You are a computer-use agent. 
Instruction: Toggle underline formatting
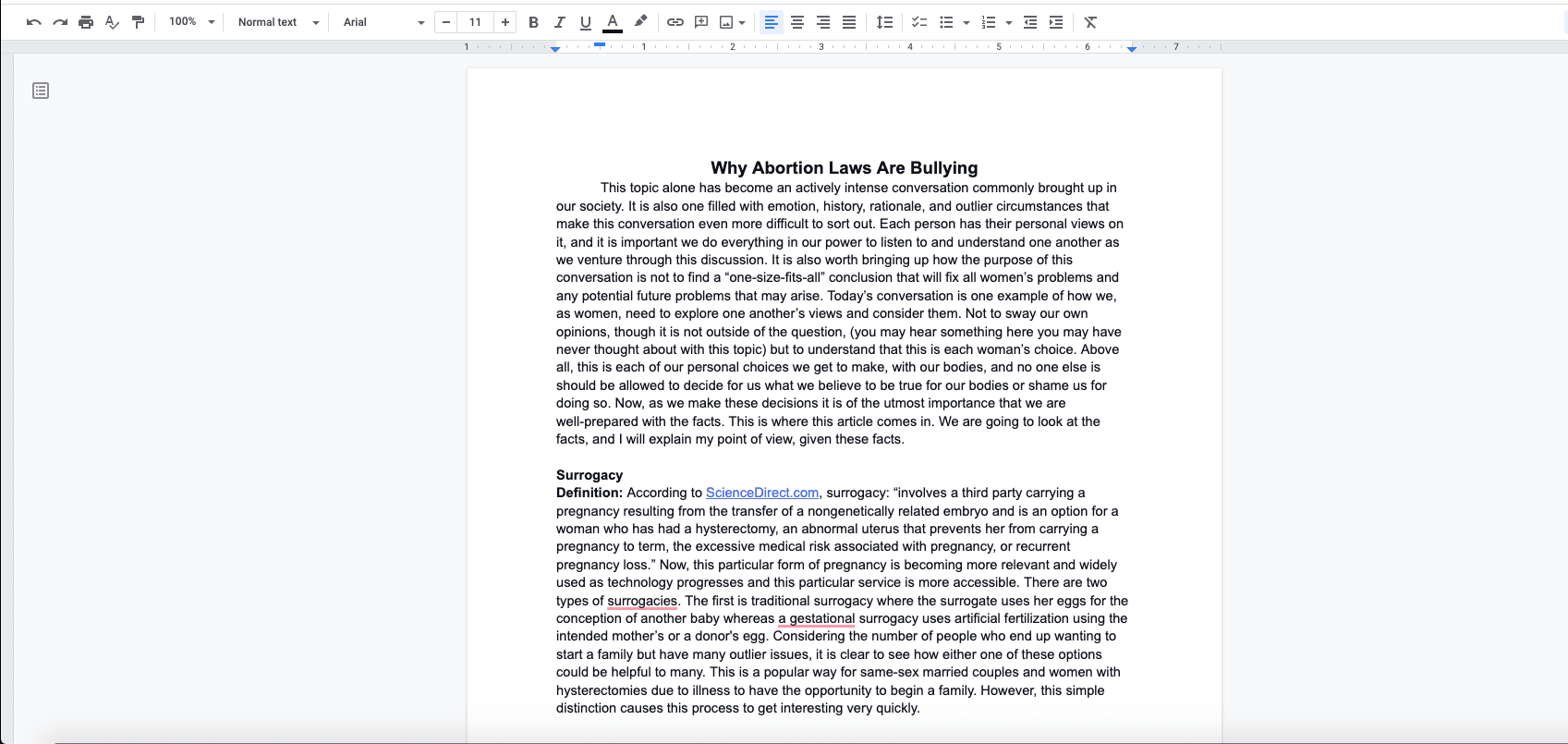(x=585, y=22)
